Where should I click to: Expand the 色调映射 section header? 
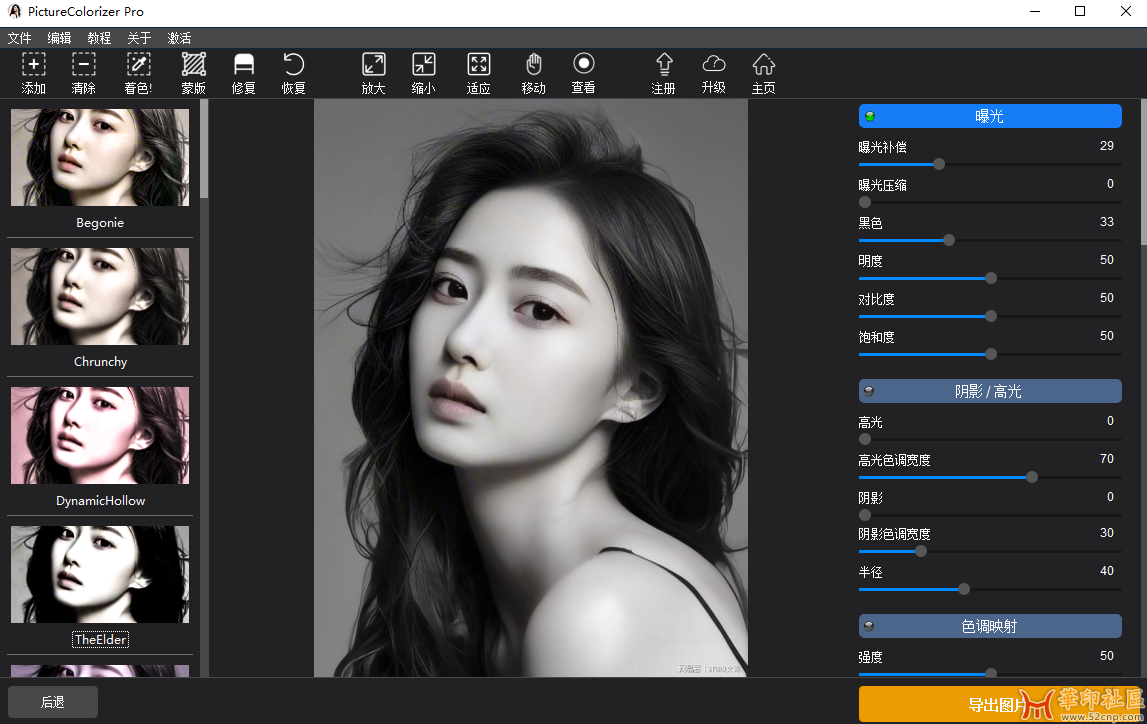(990, 626)
